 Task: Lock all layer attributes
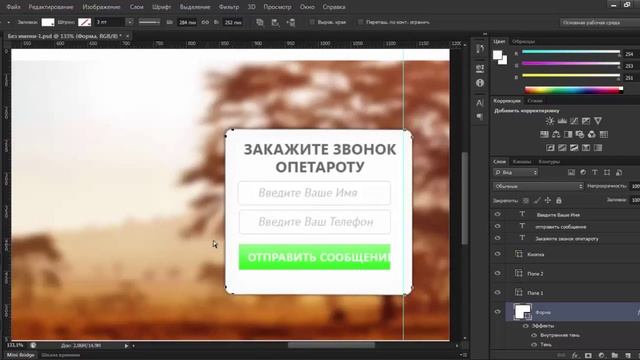click(559, 200)
